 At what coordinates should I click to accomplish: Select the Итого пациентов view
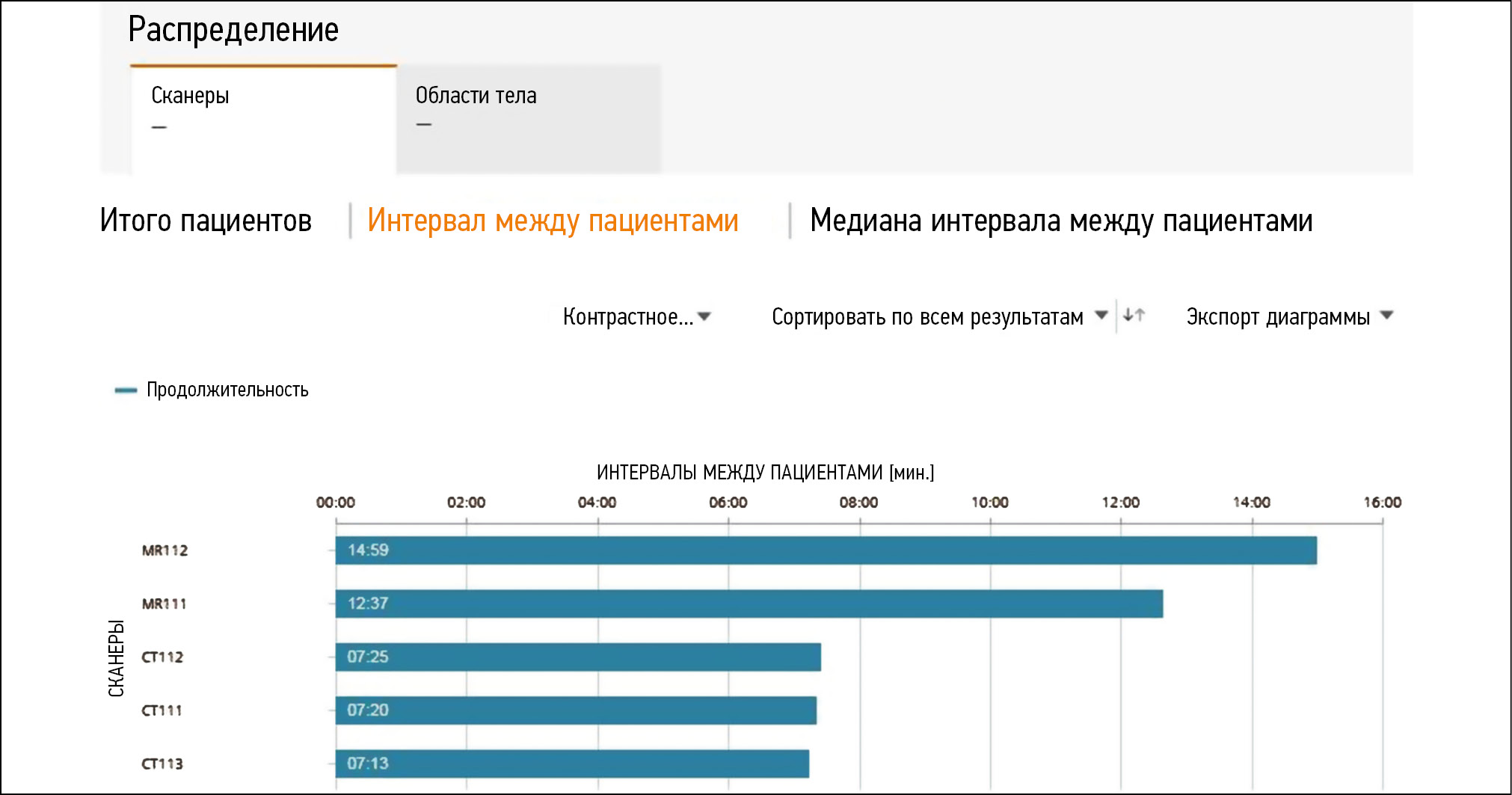pos(206,221)
